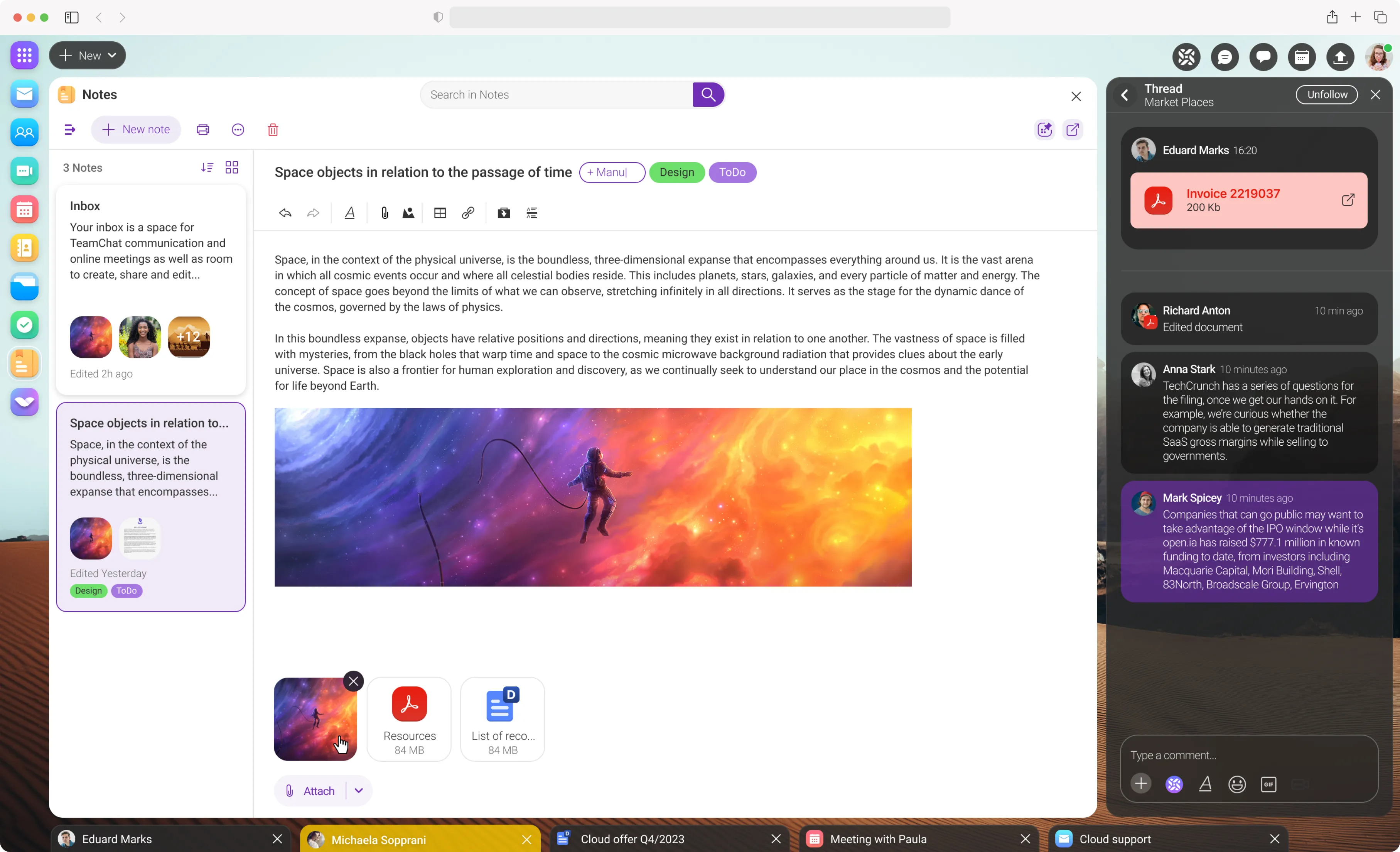Viewport: 1400px width, 852px height.
Task: Click the paperclip attachment icon in toolbar
Action: tap(385, 213)
